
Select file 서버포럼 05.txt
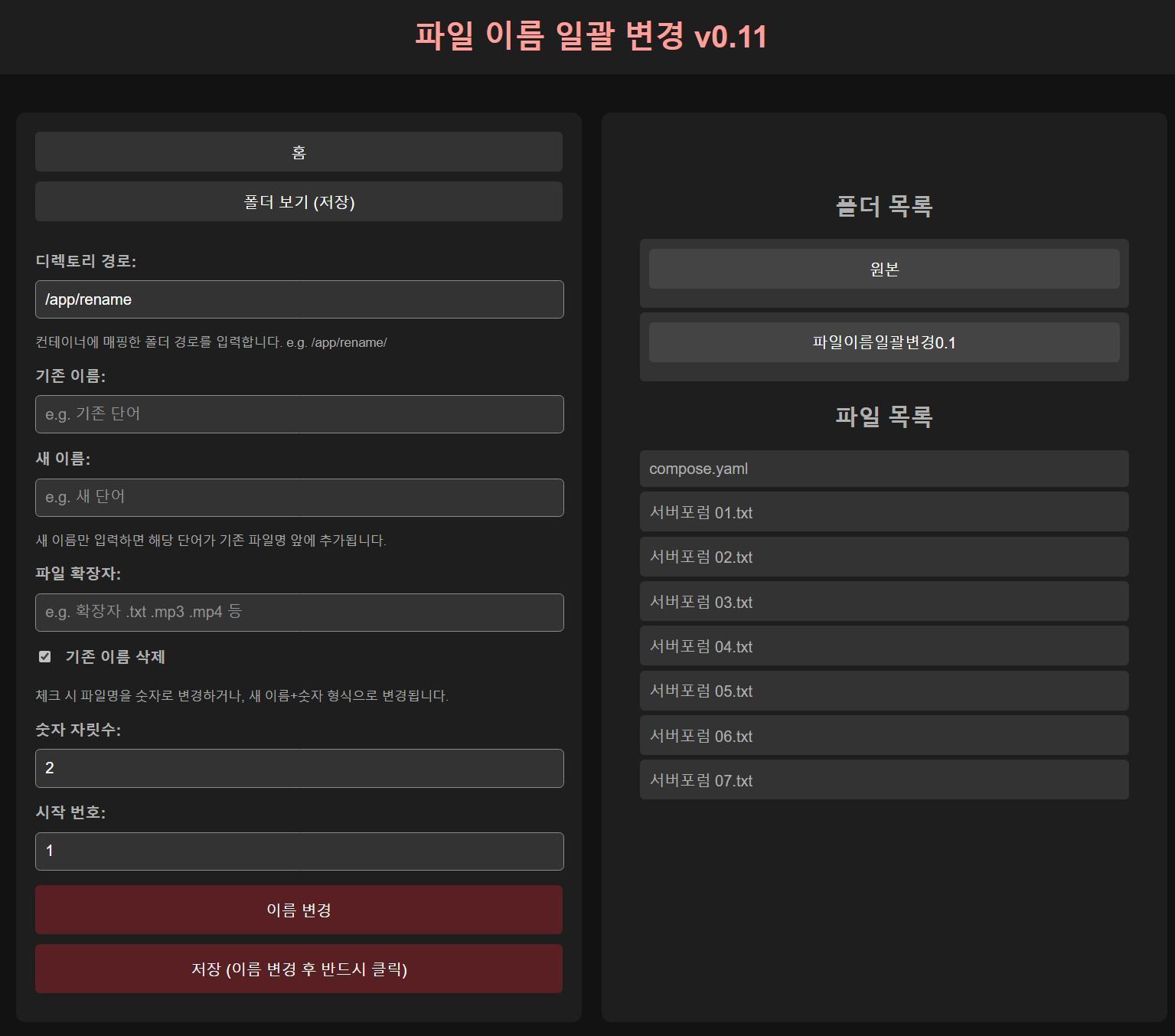point(884,691)
